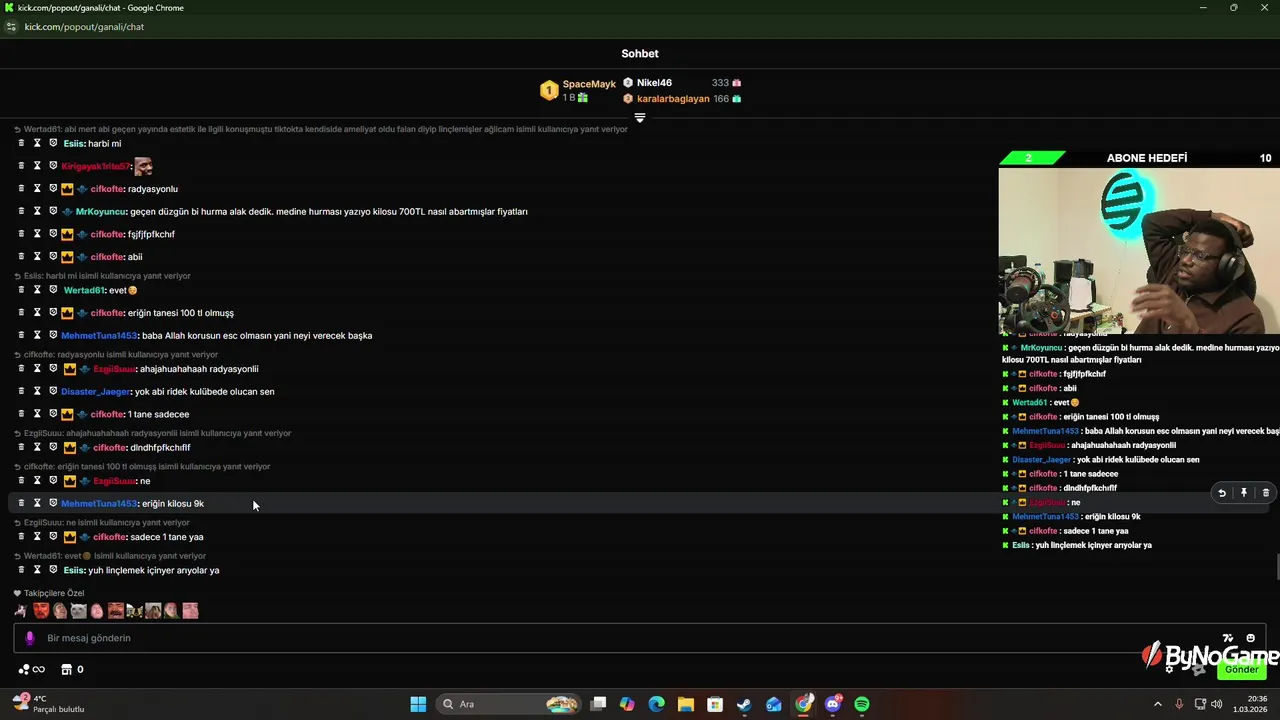Screen dimensions: 1280x720
Task: Insert the grey cat follower emote
Action: (78, 611)
